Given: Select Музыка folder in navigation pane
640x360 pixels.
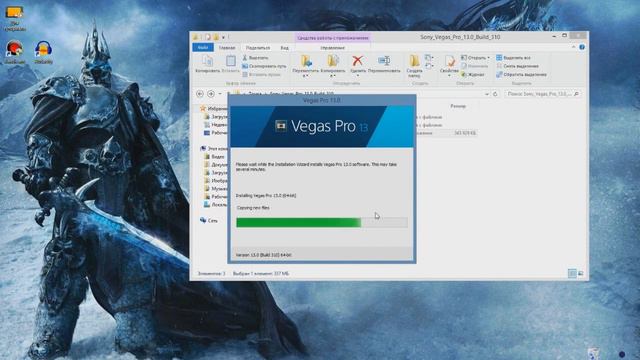Looking at the screenshot, I should tap(216, 189).
